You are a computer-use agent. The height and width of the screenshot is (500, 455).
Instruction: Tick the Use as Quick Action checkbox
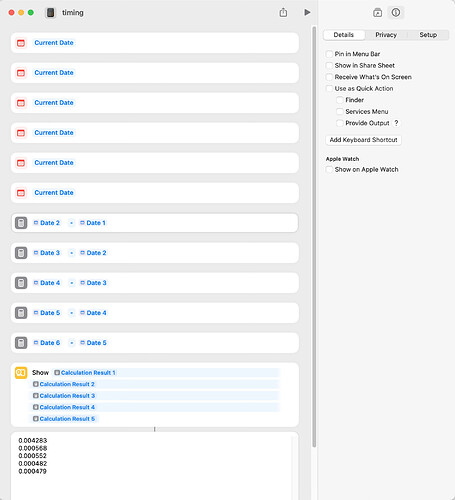pos(329,89)
